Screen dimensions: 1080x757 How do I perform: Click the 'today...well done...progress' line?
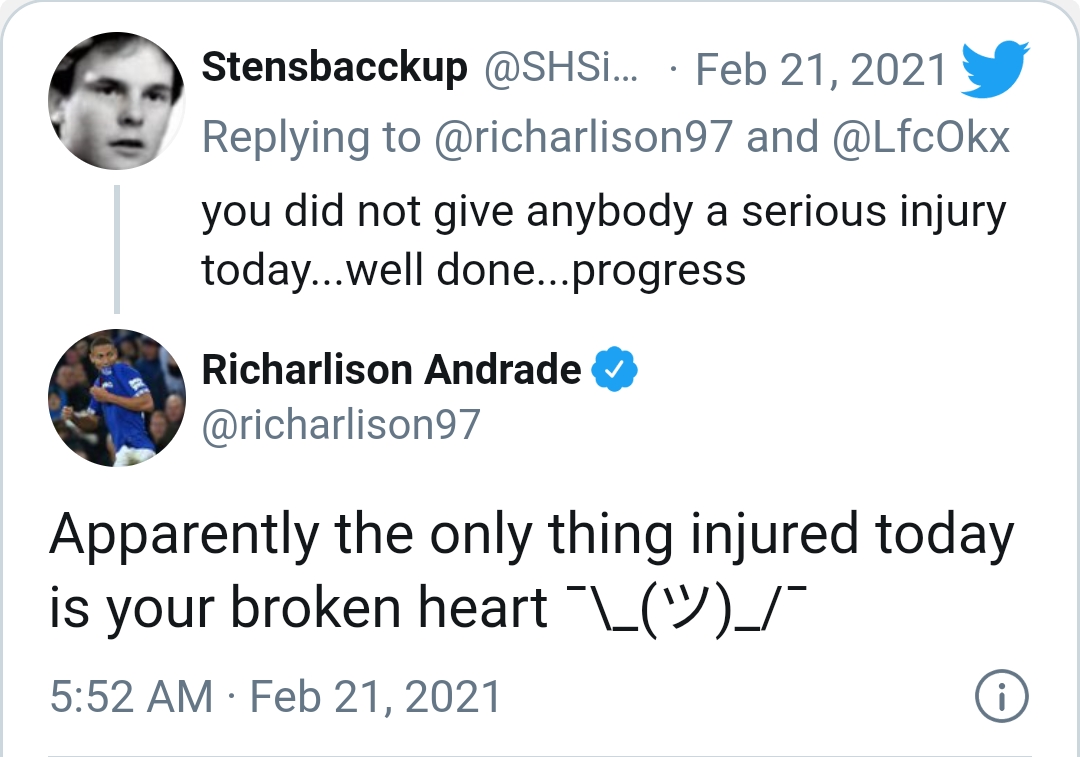(x=474, y=269)
